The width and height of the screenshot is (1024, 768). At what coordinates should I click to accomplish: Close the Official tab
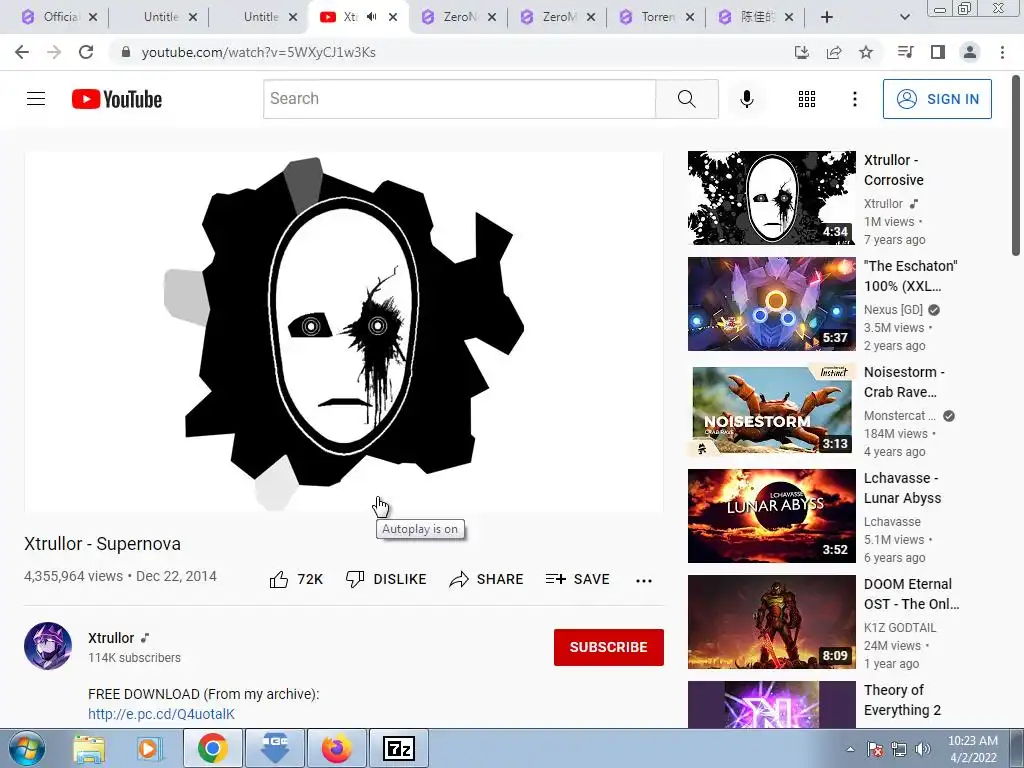tap(93, 17)
